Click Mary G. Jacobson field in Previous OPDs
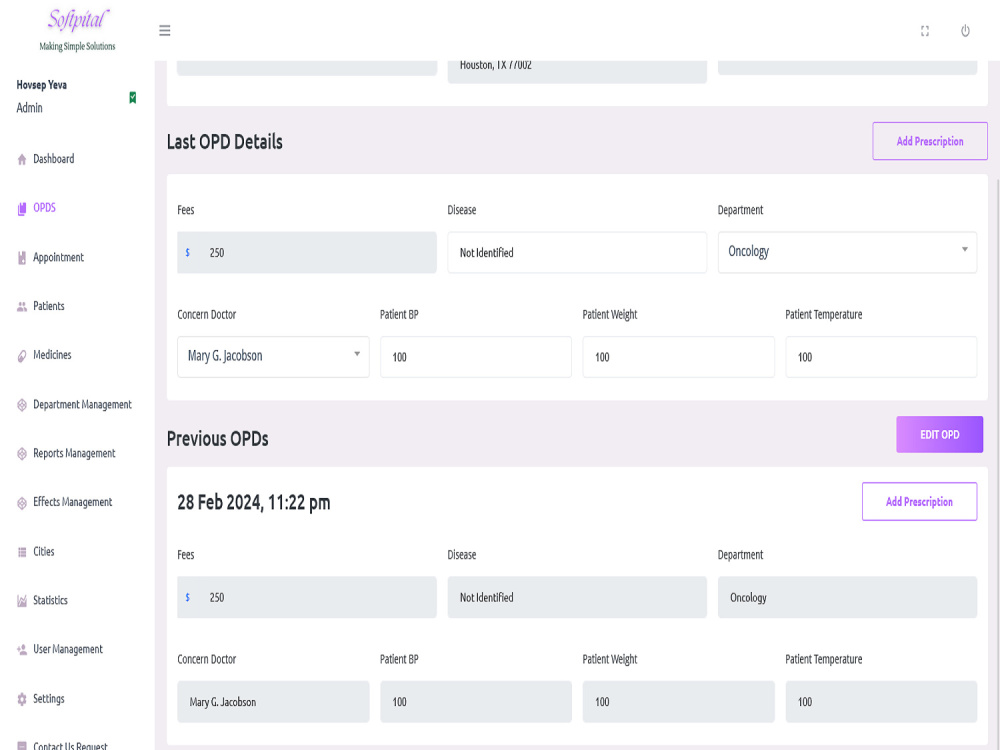Viewport: 1000px width, 750px height. coord(273,702)
